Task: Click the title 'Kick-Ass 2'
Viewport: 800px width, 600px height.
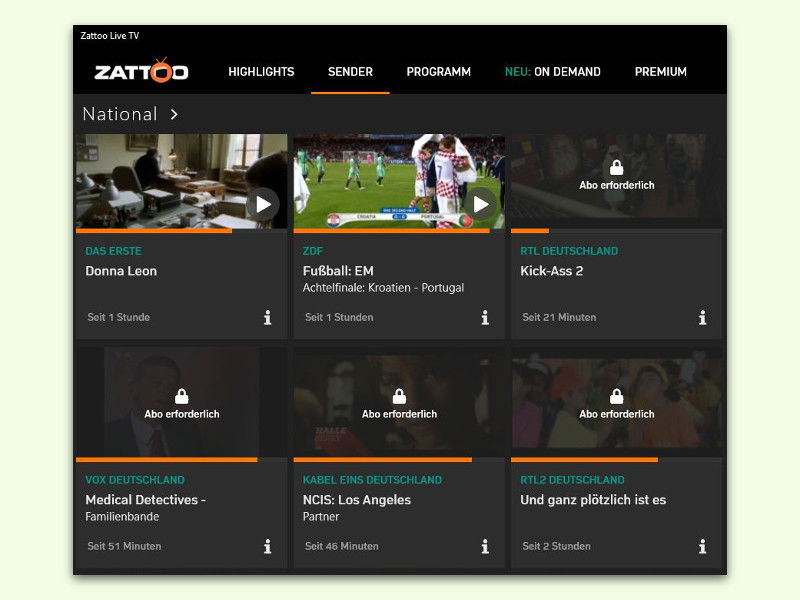Action: [552, 271]
